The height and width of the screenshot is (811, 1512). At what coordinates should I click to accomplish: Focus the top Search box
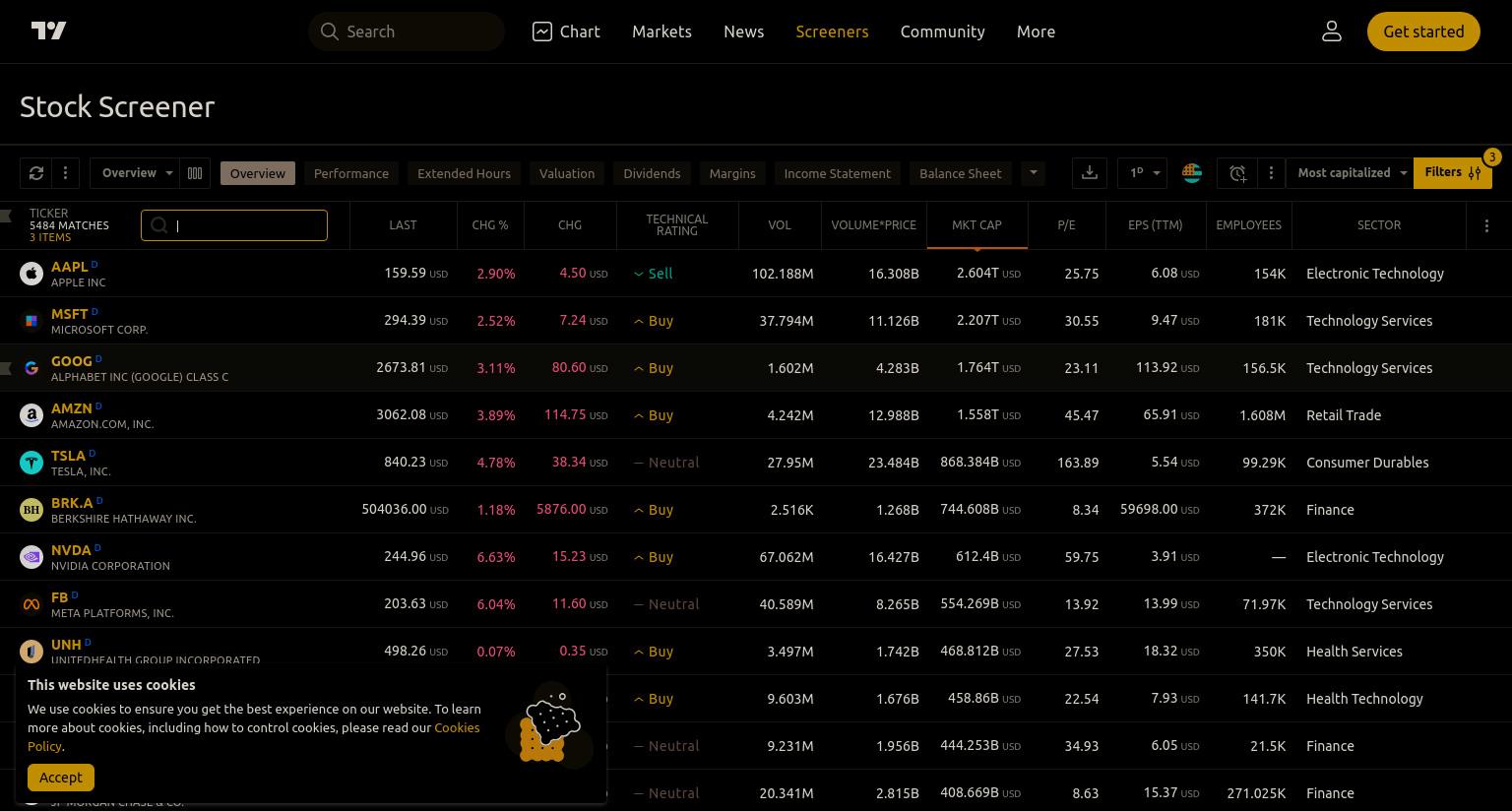point(407,31)
